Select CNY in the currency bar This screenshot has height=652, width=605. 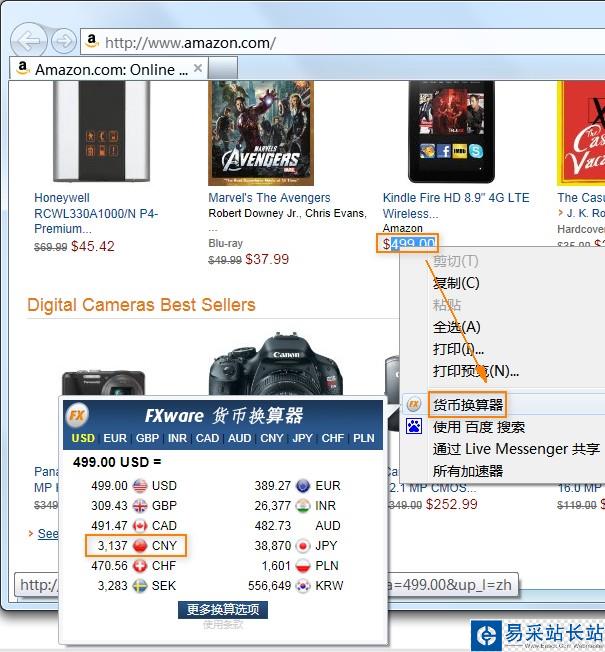272,438
